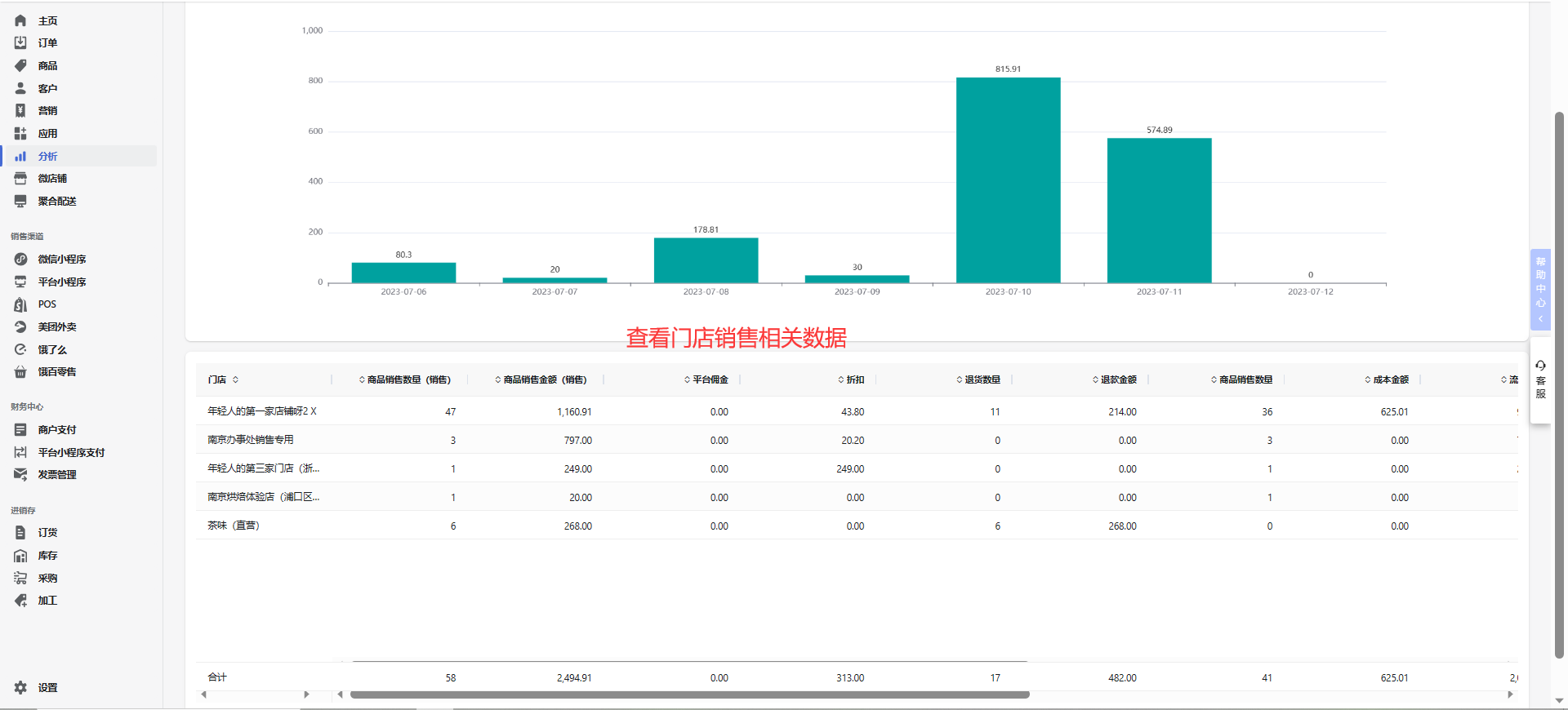1568x710 pixels.
Task: Click the 设置 gear icon
Action: pyautogui.click(x=20, y=687)
